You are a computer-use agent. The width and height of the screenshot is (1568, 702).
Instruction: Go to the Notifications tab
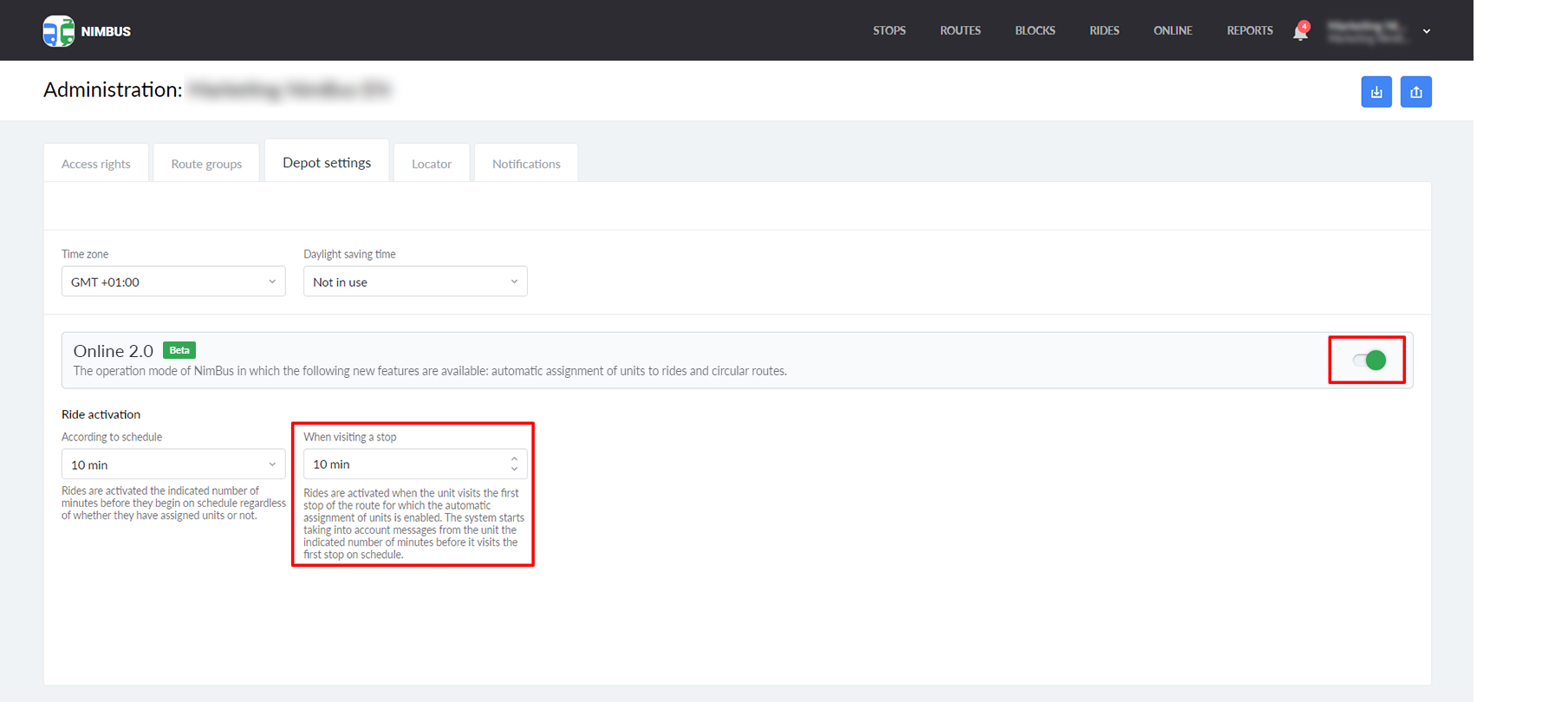526,164
